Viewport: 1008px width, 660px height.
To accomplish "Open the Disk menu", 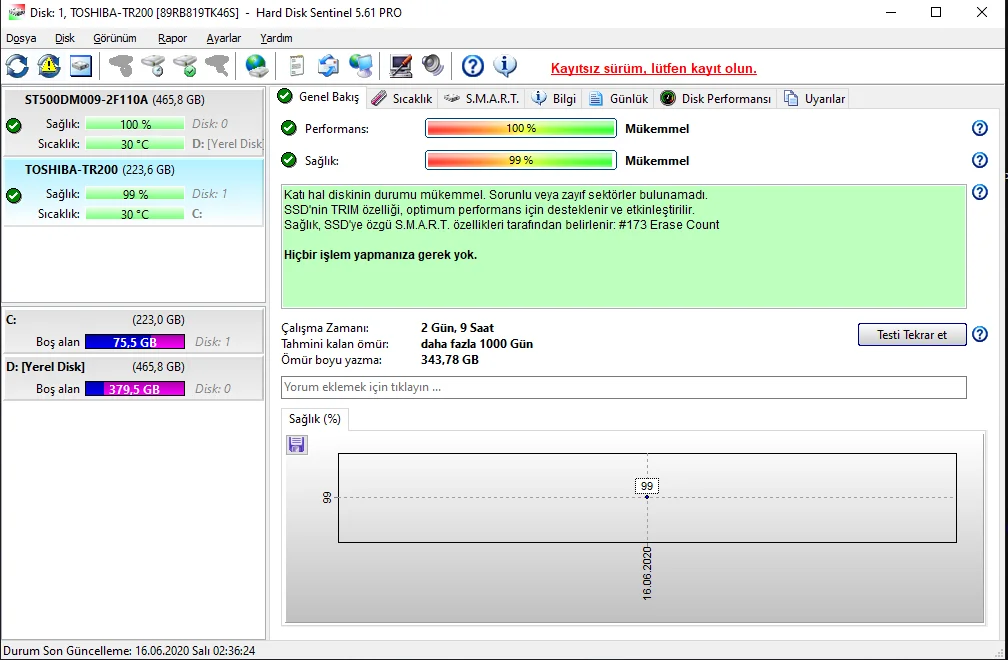I will tap(65, 38).
